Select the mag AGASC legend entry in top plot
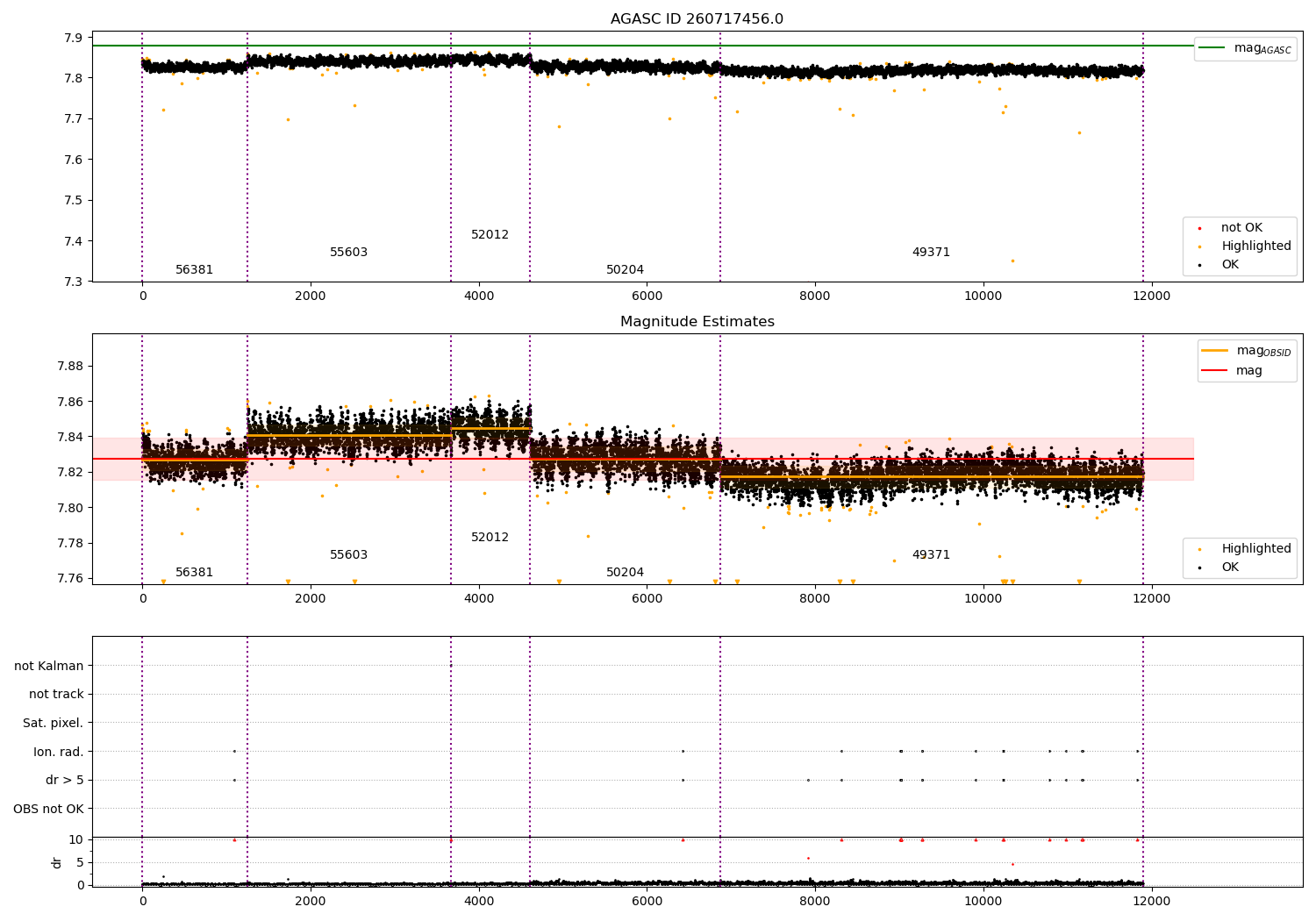Image resolution: width=1316 pixels, height=921 pixels. pos(1245,48)
